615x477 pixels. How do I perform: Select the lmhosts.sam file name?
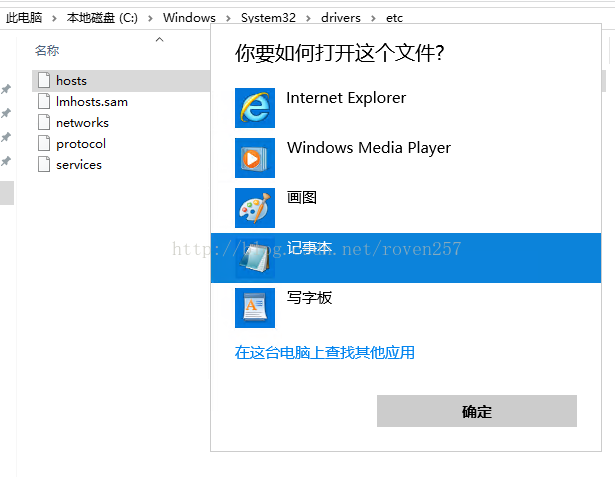(92, 102)
